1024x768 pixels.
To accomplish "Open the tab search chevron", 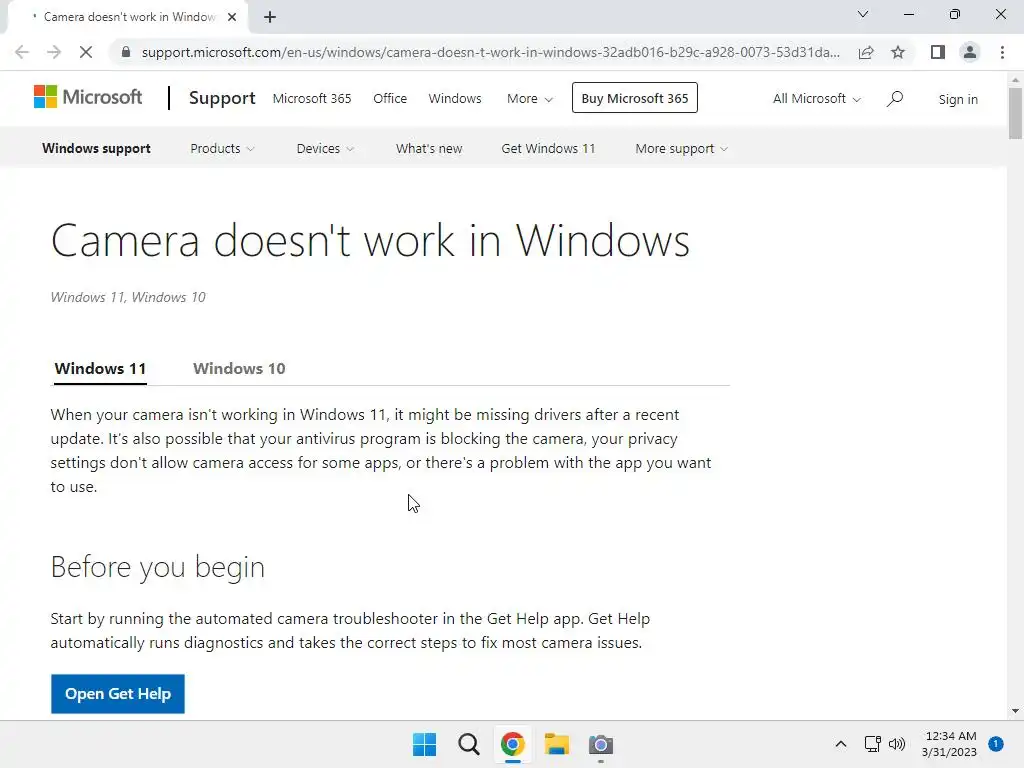I will (x=863, y=14).
